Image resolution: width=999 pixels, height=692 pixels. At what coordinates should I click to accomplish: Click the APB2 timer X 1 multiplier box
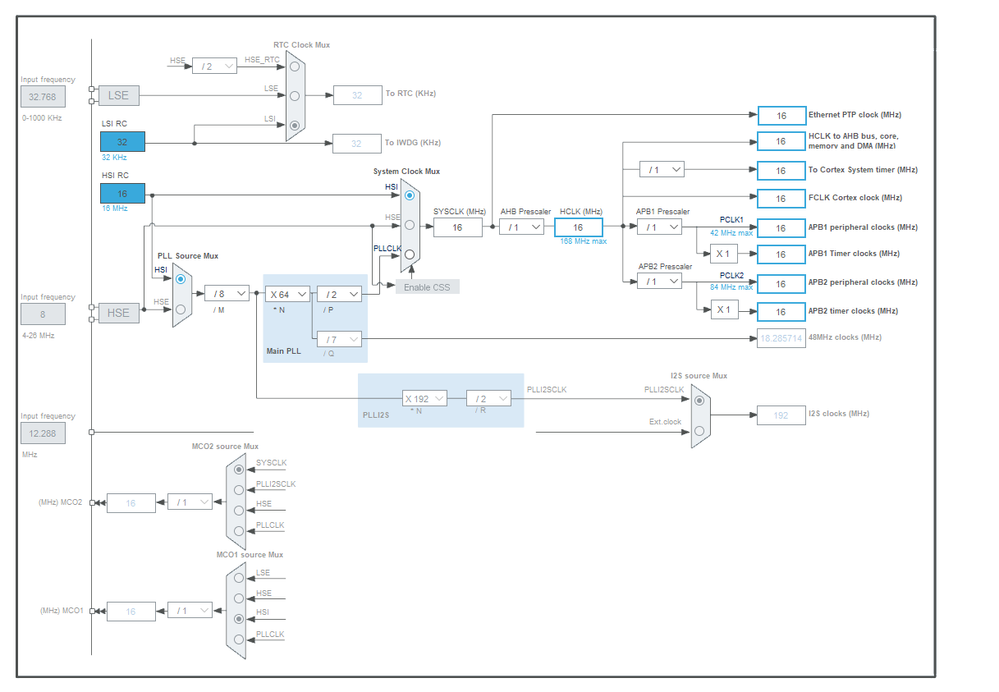pyautogui.click(x=724, y=310)
